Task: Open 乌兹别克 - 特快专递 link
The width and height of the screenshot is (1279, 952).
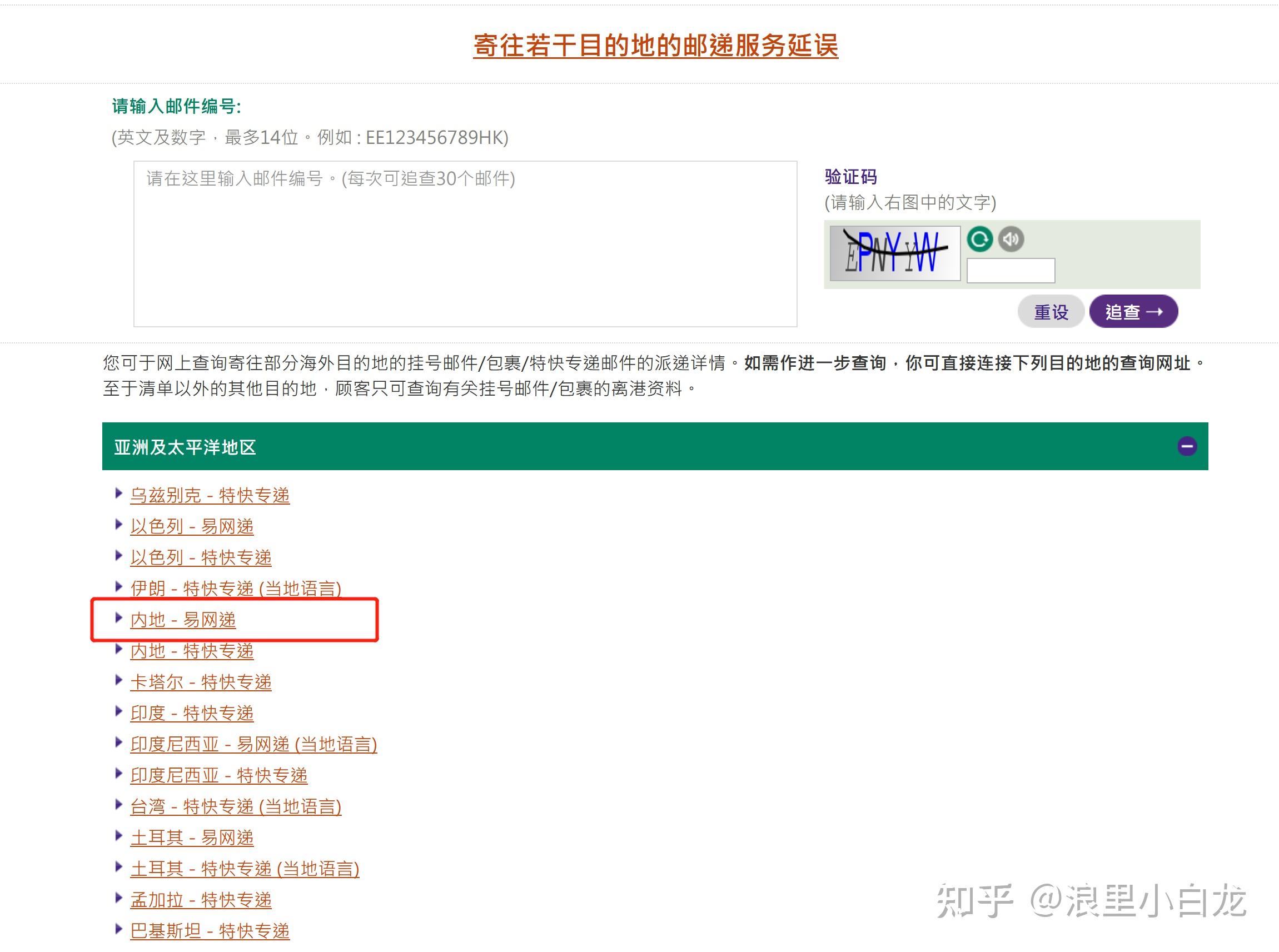Action: pos(210,496)
